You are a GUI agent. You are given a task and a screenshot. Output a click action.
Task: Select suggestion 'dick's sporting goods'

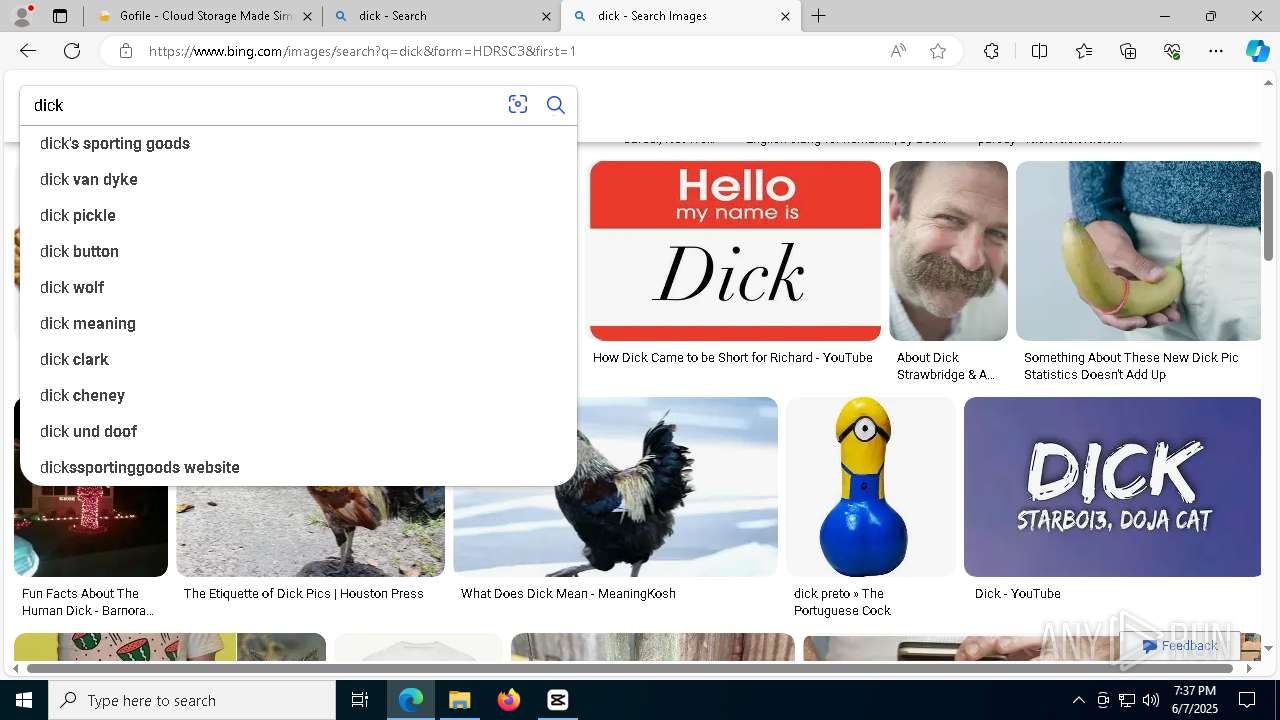pyautogui.click(x=298, y=143)
